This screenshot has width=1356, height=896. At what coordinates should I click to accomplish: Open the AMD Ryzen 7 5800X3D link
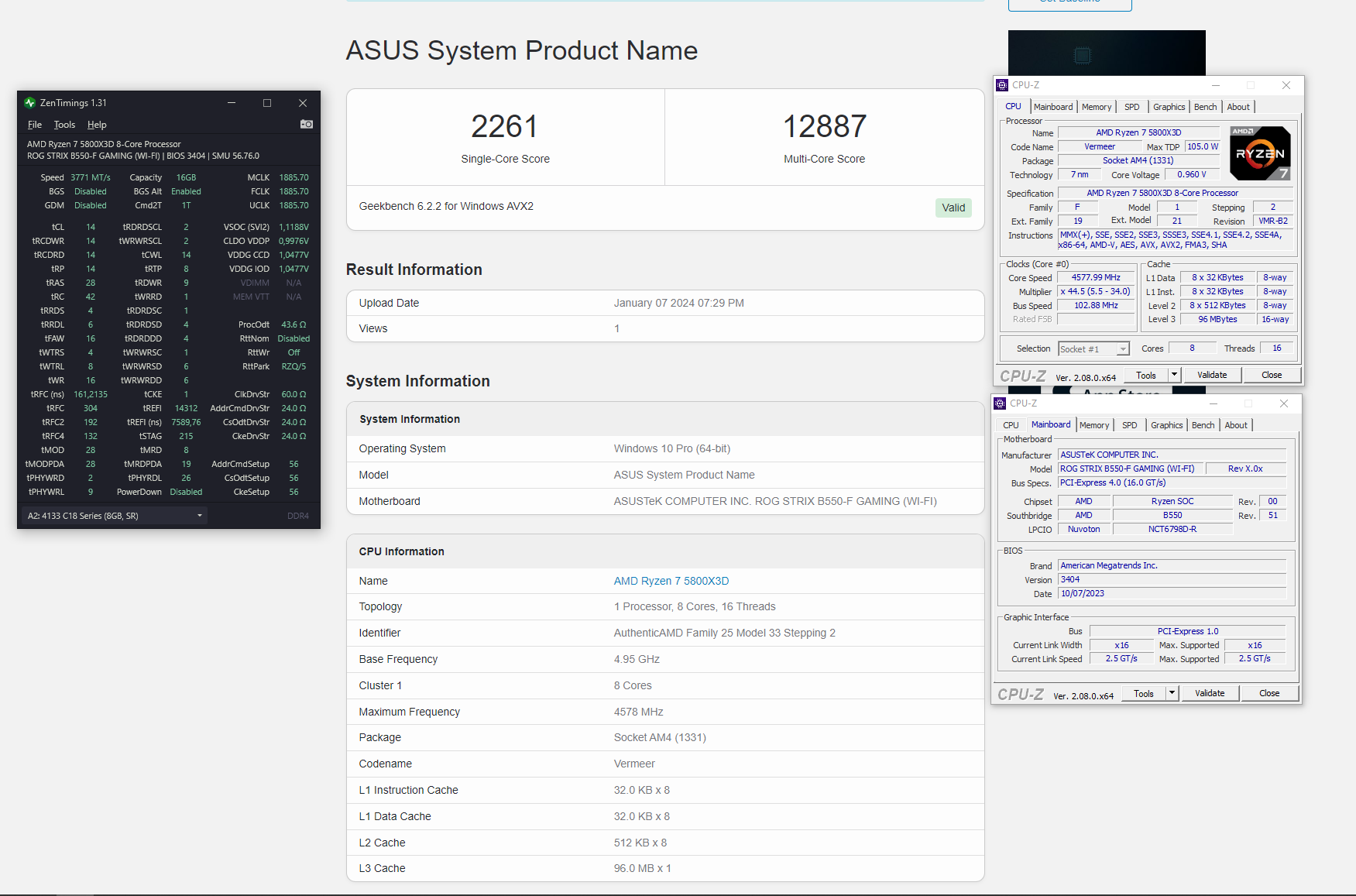tap(671, 581)
